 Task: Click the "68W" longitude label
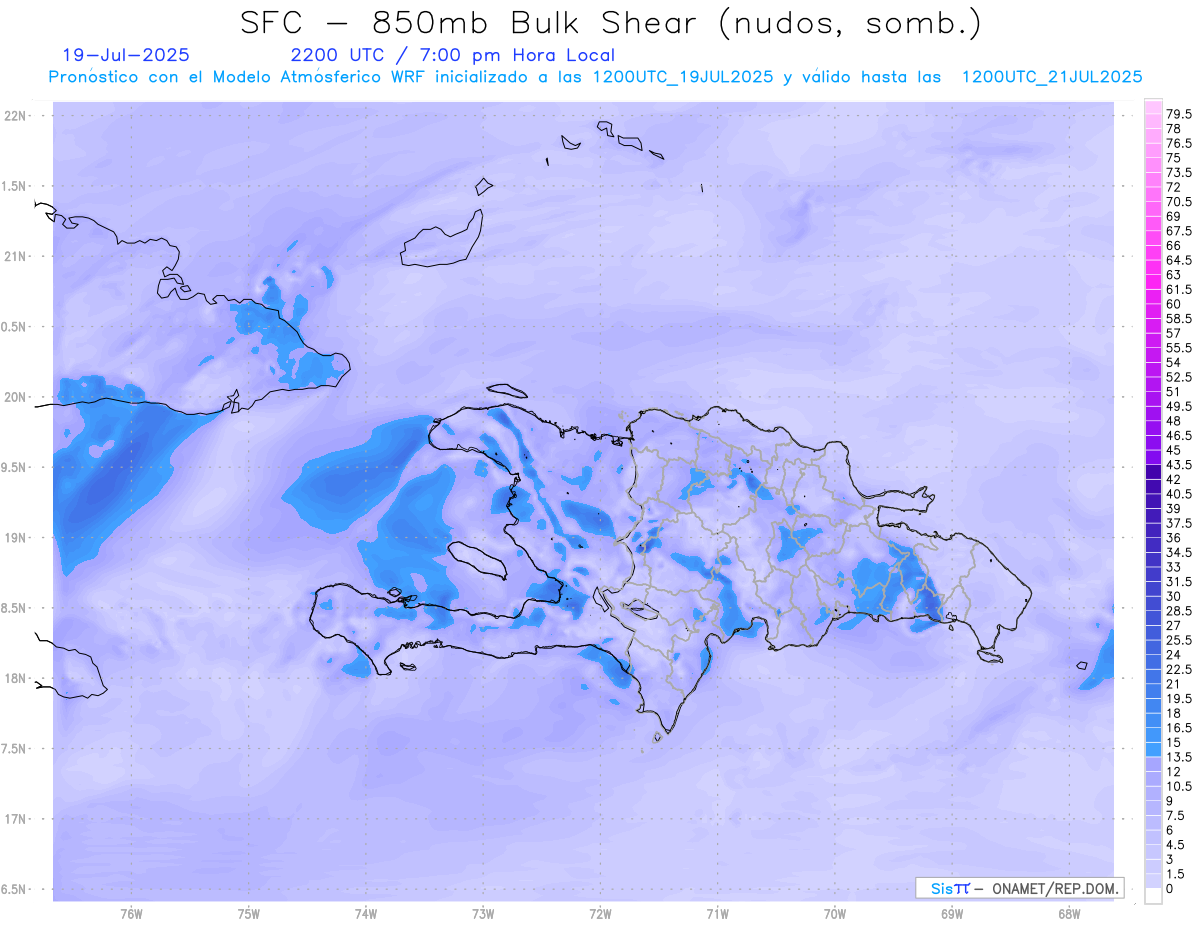point(1069,913)
